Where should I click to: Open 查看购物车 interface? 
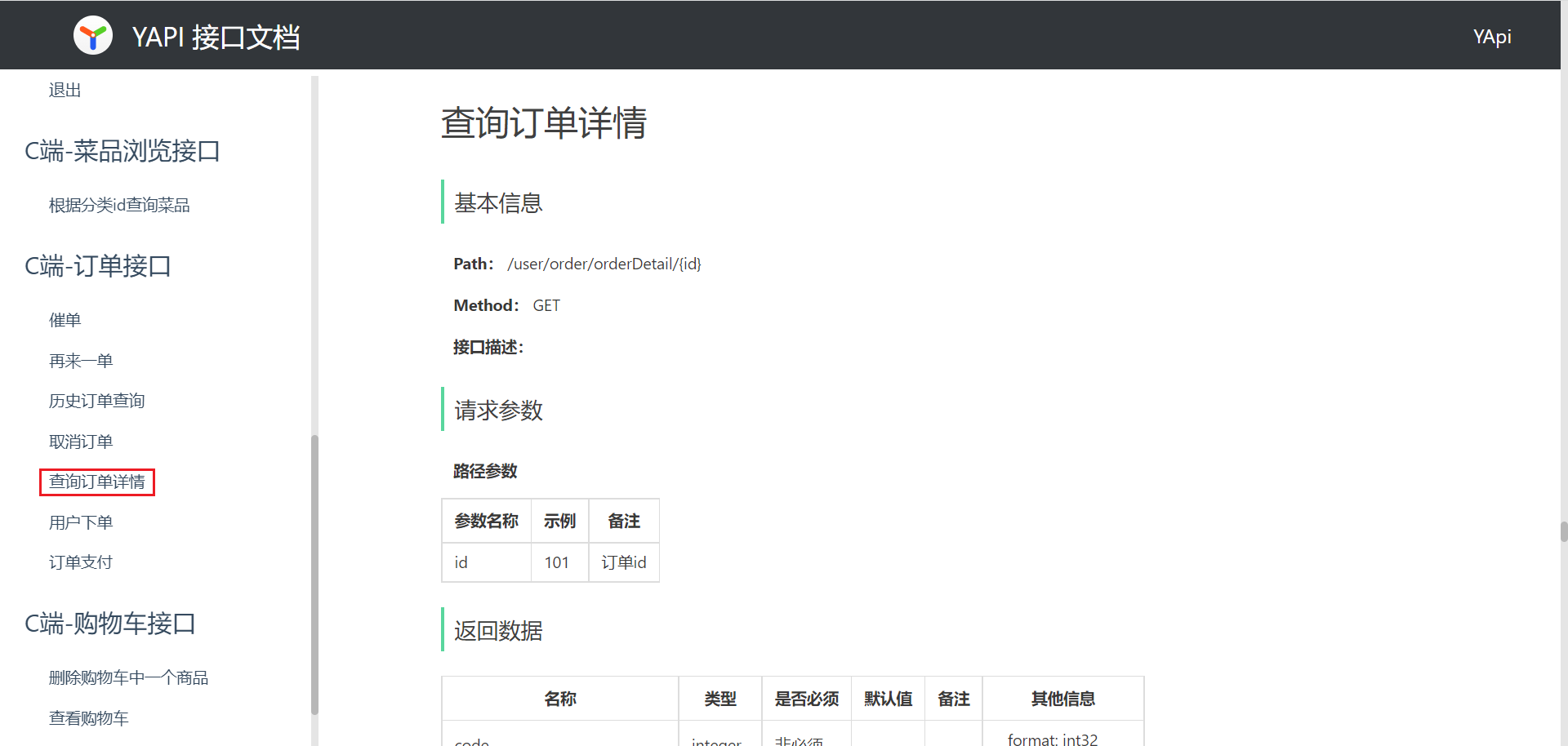(88, 718)
